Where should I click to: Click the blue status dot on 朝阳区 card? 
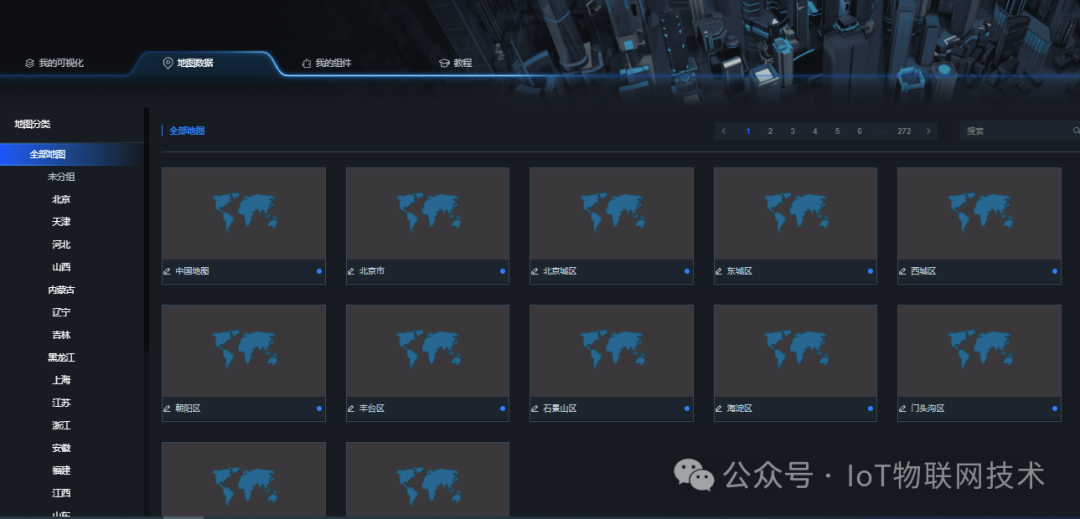319,409
